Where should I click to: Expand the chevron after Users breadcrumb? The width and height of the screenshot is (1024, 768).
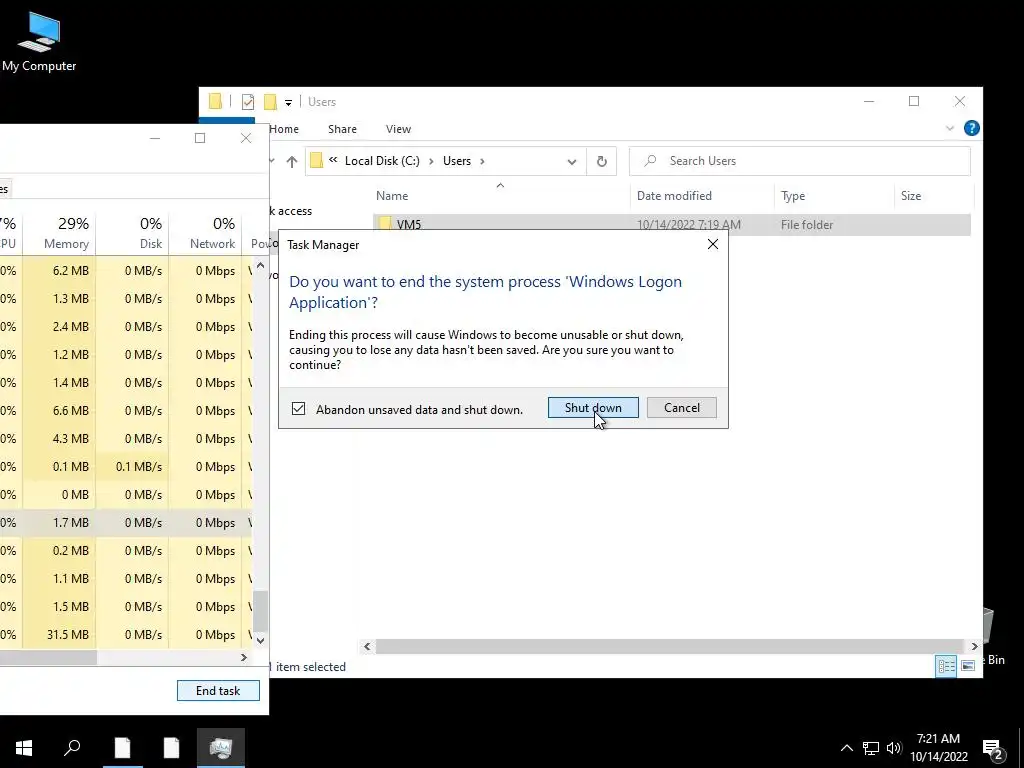(482, 161)
